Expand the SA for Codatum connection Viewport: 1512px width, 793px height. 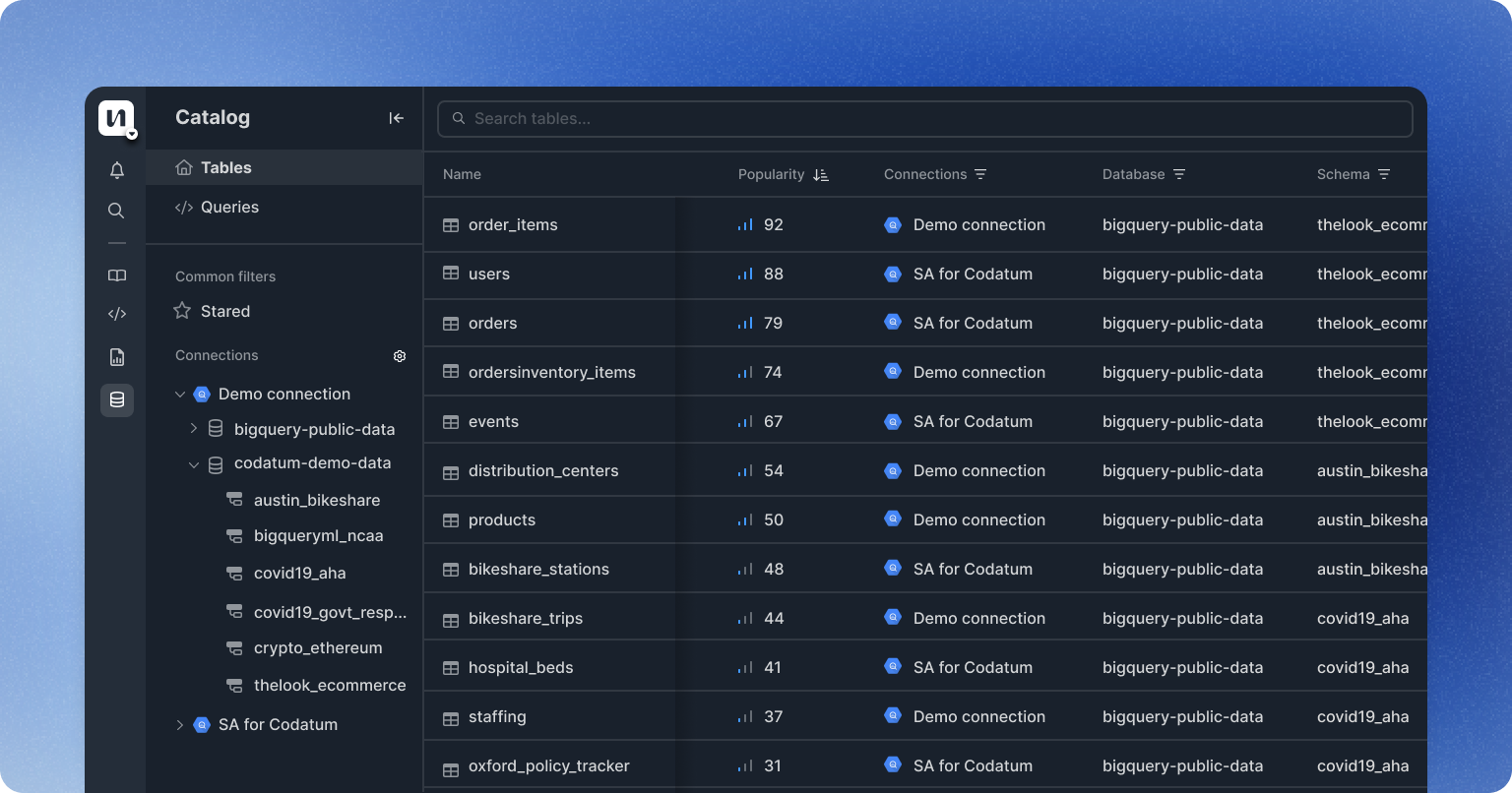[180, 725]
